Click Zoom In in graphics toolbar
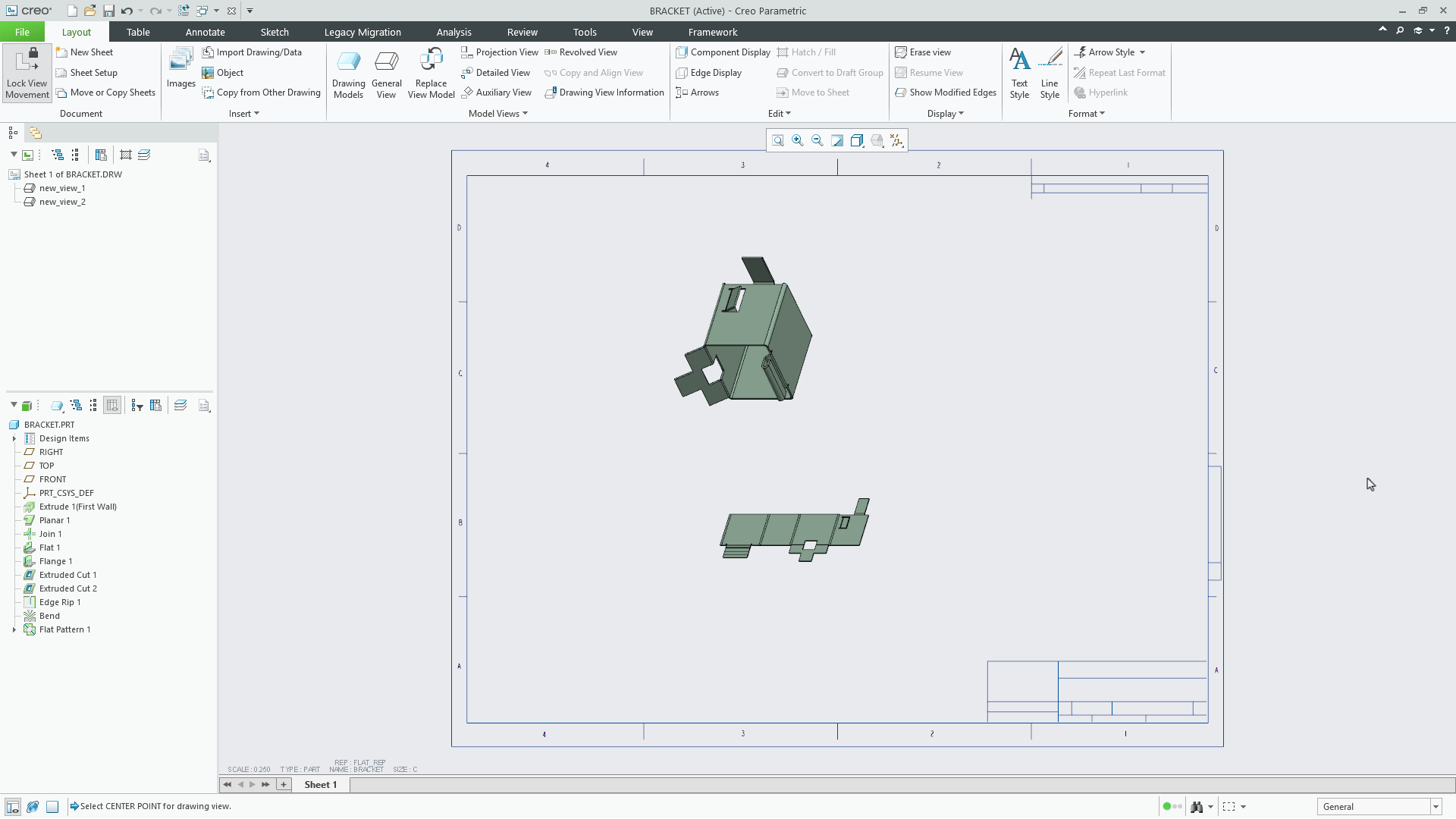Image resolution: width=1456 pixels, height=819 pixels. click(x=798, y=140)
